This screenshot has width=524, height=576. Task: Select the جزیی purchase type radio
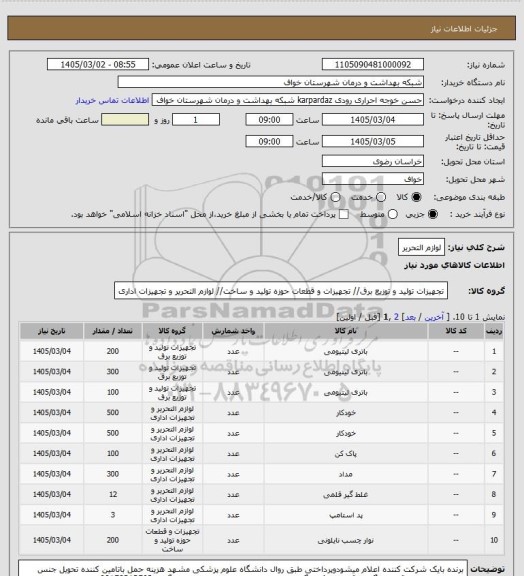coord(433,214)
